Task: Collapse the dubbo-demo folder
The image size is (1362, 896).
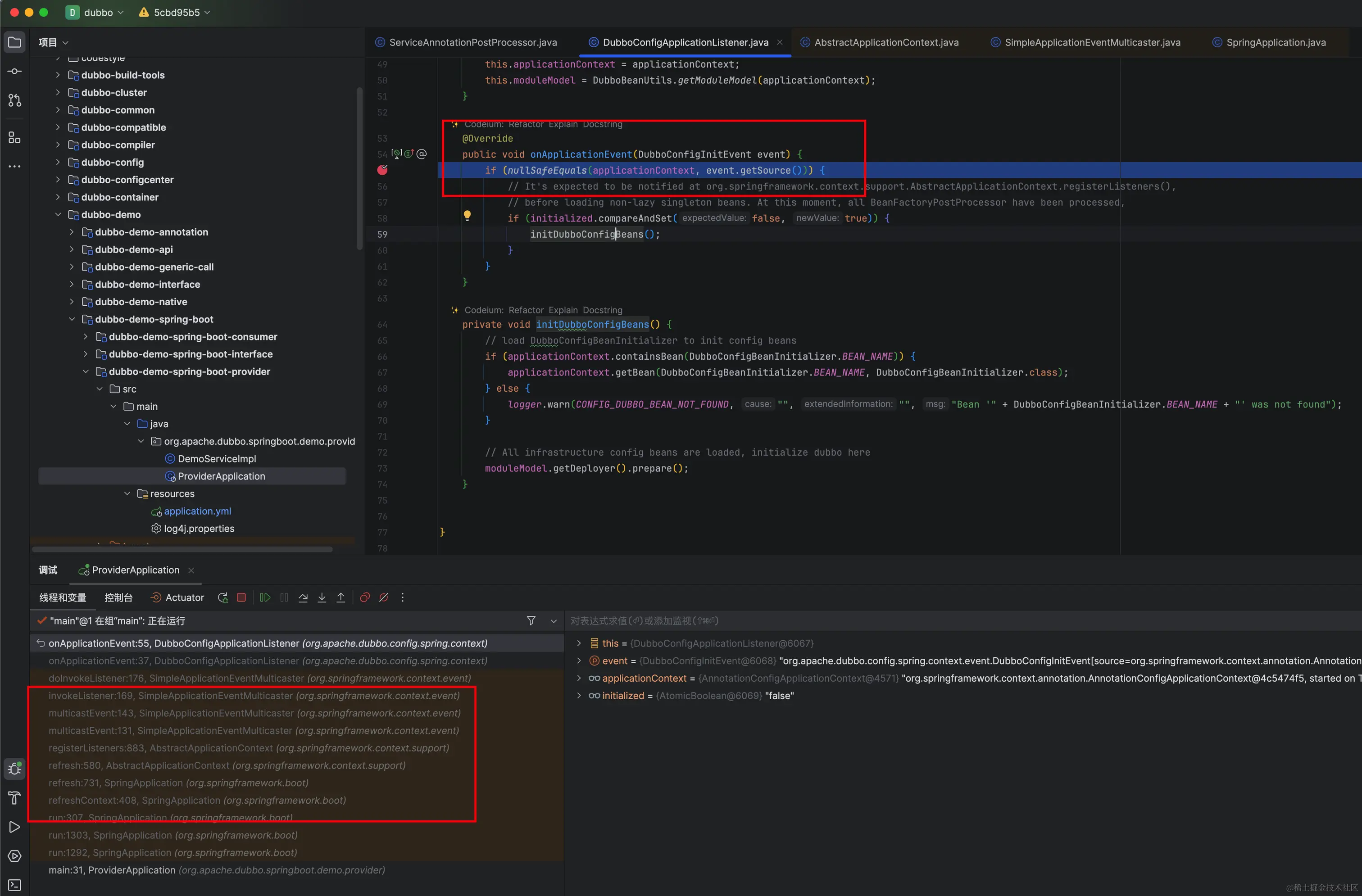Action: click(58, 215)
